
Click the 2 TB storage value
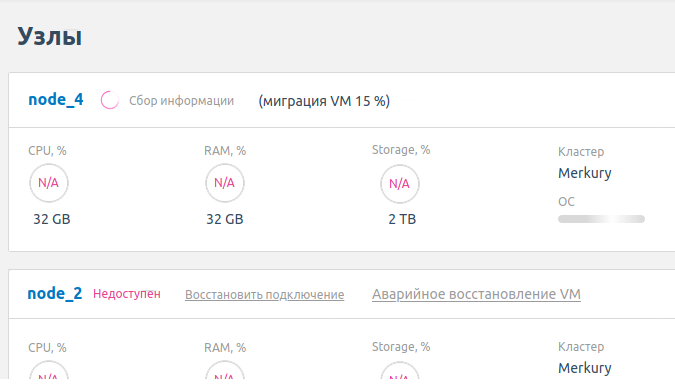(402, 219)
